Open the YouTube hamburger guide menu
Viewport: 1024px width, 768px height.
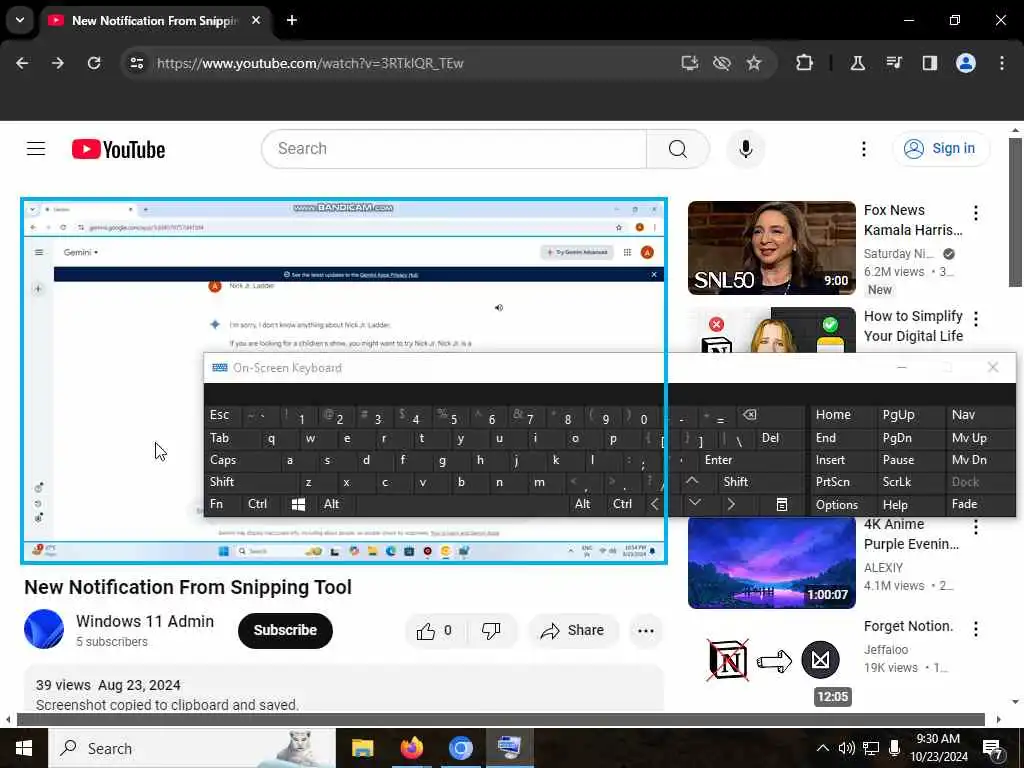(x=36, y=149)
